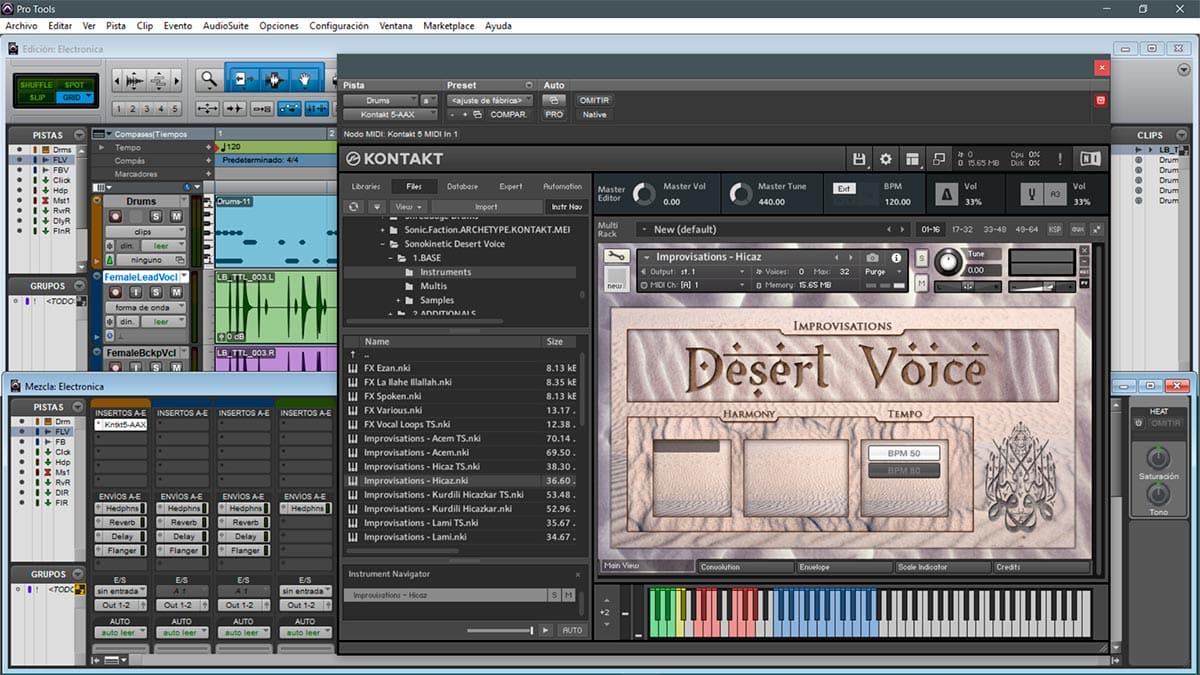The image size is (1200, 675).
Task: Collapse Sonokinetic Desert Voice folder
Action: tap(381, 244)
